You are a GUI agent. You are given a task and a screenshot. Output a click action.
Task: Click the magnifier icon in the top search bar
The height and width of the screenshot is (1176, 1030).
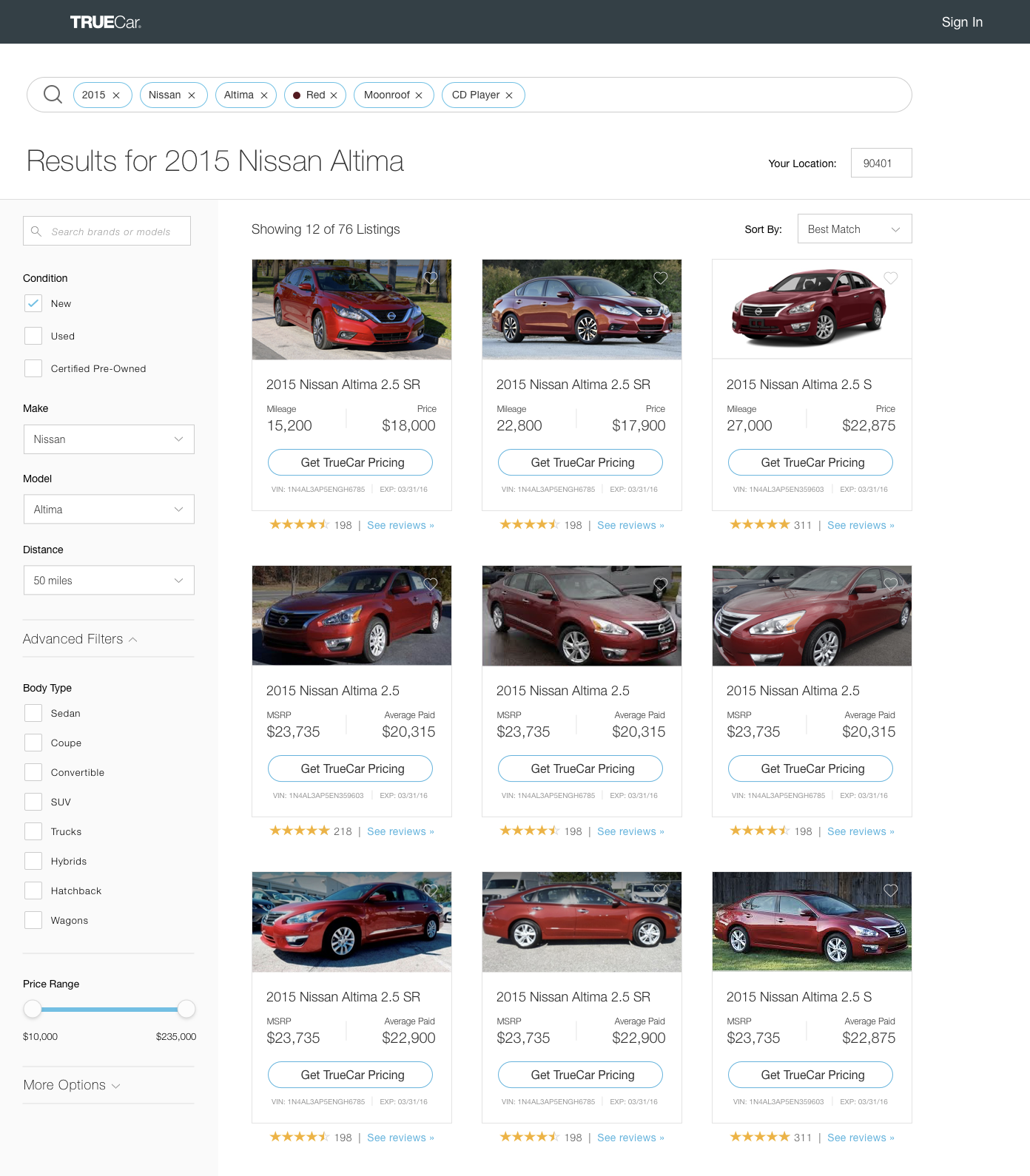(x=53, y=95)
